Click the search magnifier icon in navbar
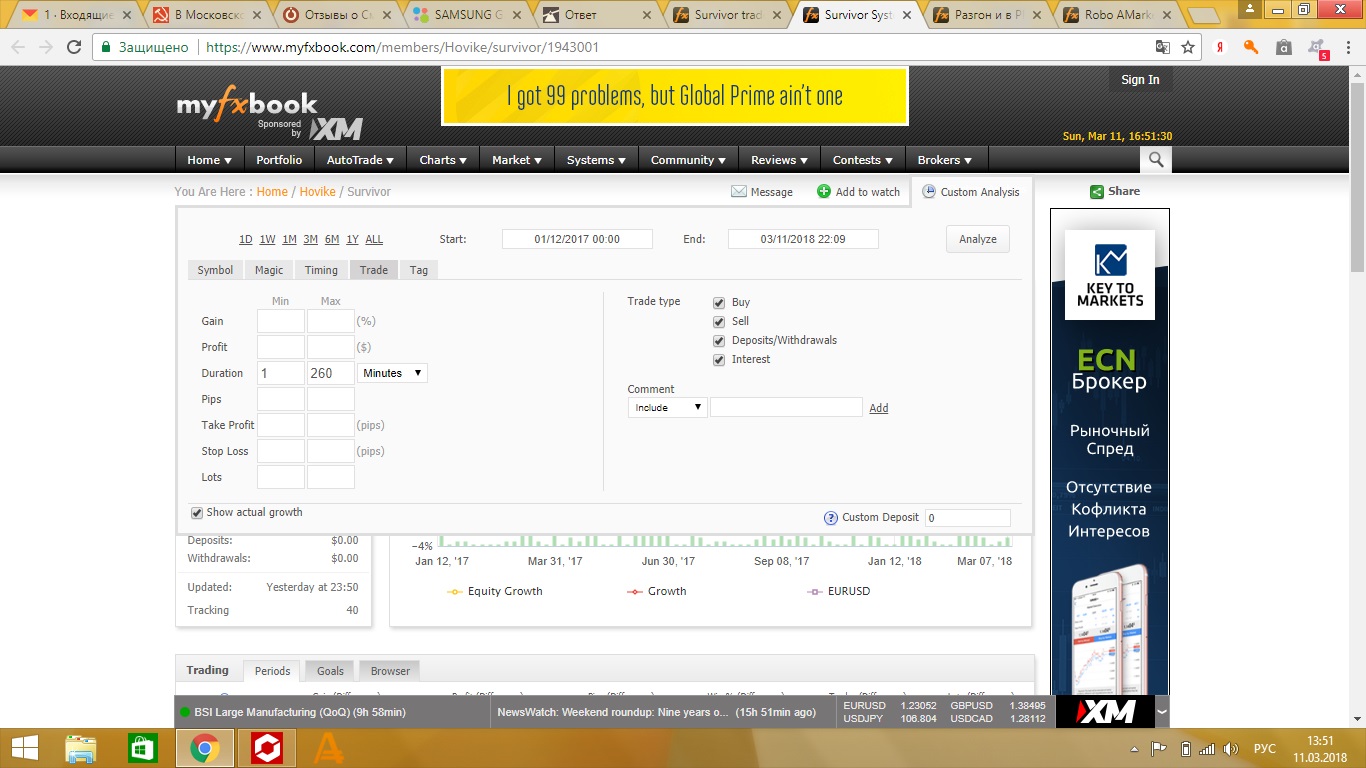 coord(1156,160)
